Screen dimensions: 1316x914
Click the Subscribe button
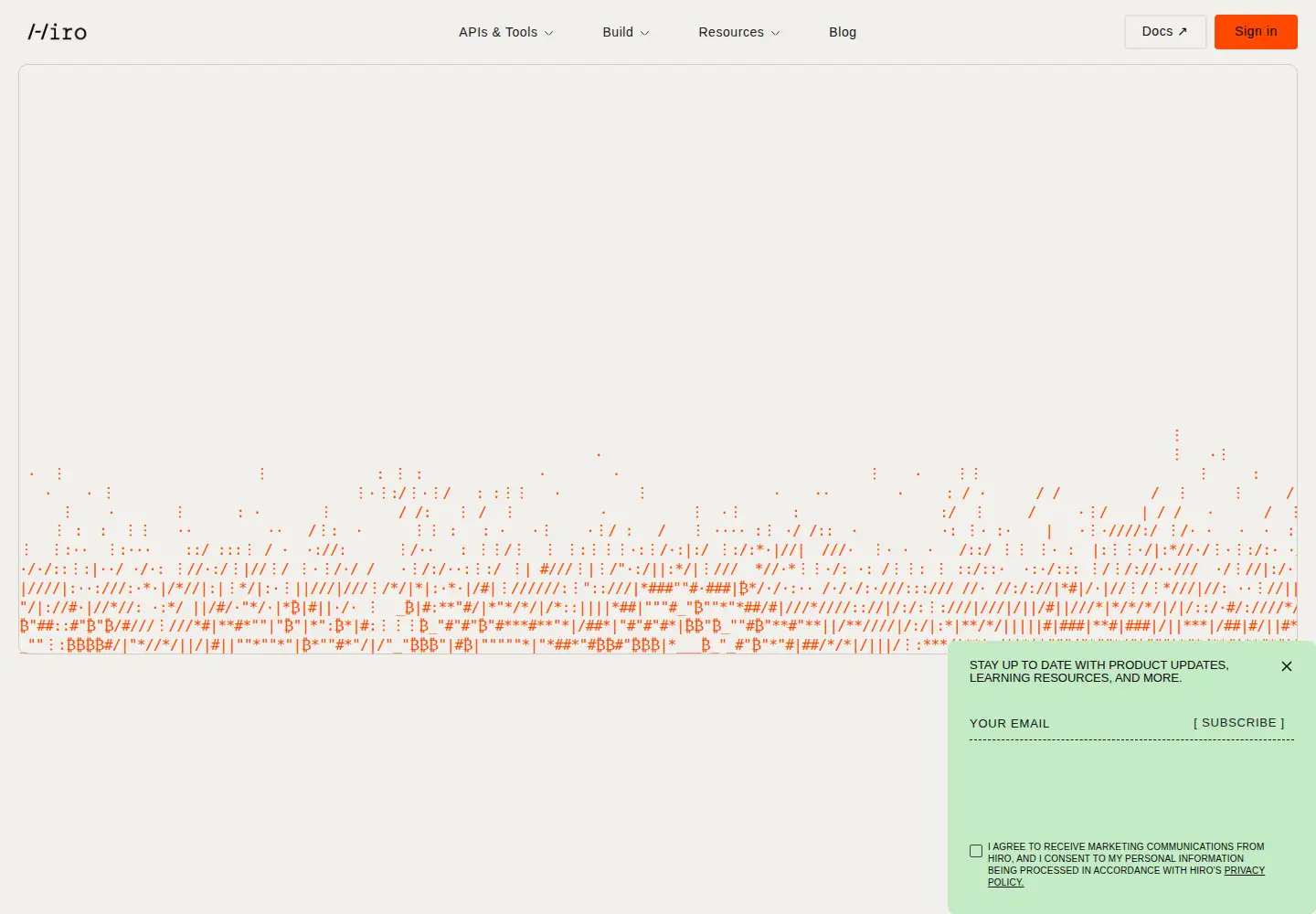tap(1239, 723)
